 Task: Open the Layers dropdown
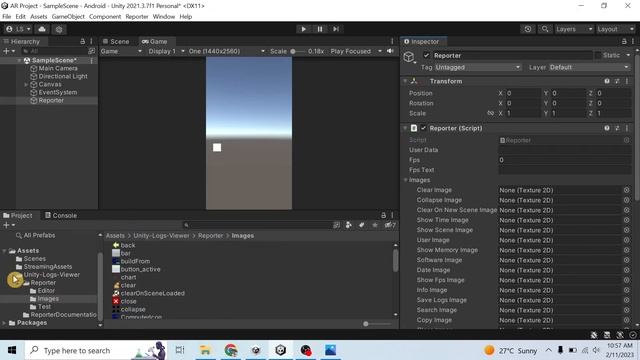point(573,29)
